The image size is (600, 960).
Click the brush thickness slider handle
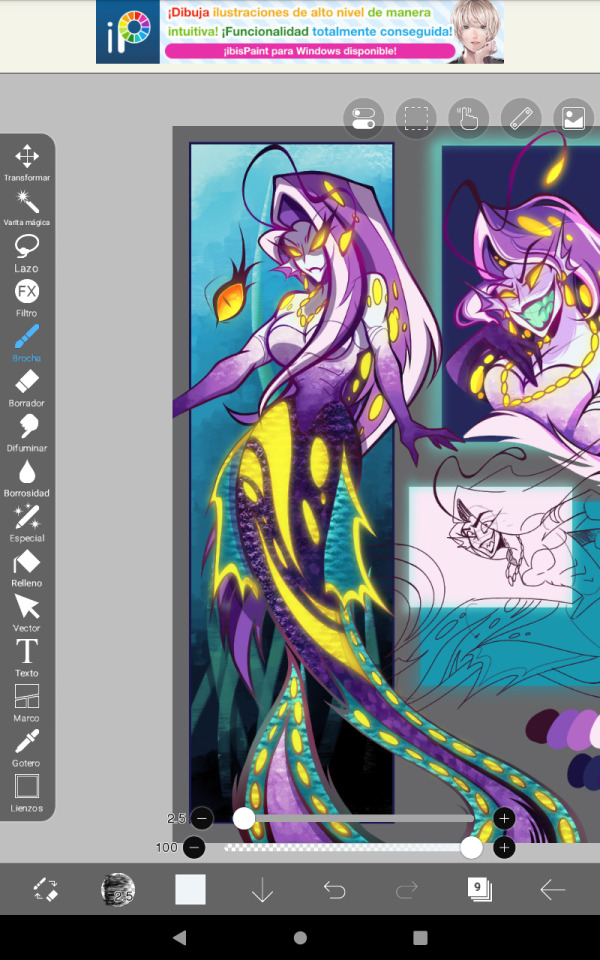point(244,818)
